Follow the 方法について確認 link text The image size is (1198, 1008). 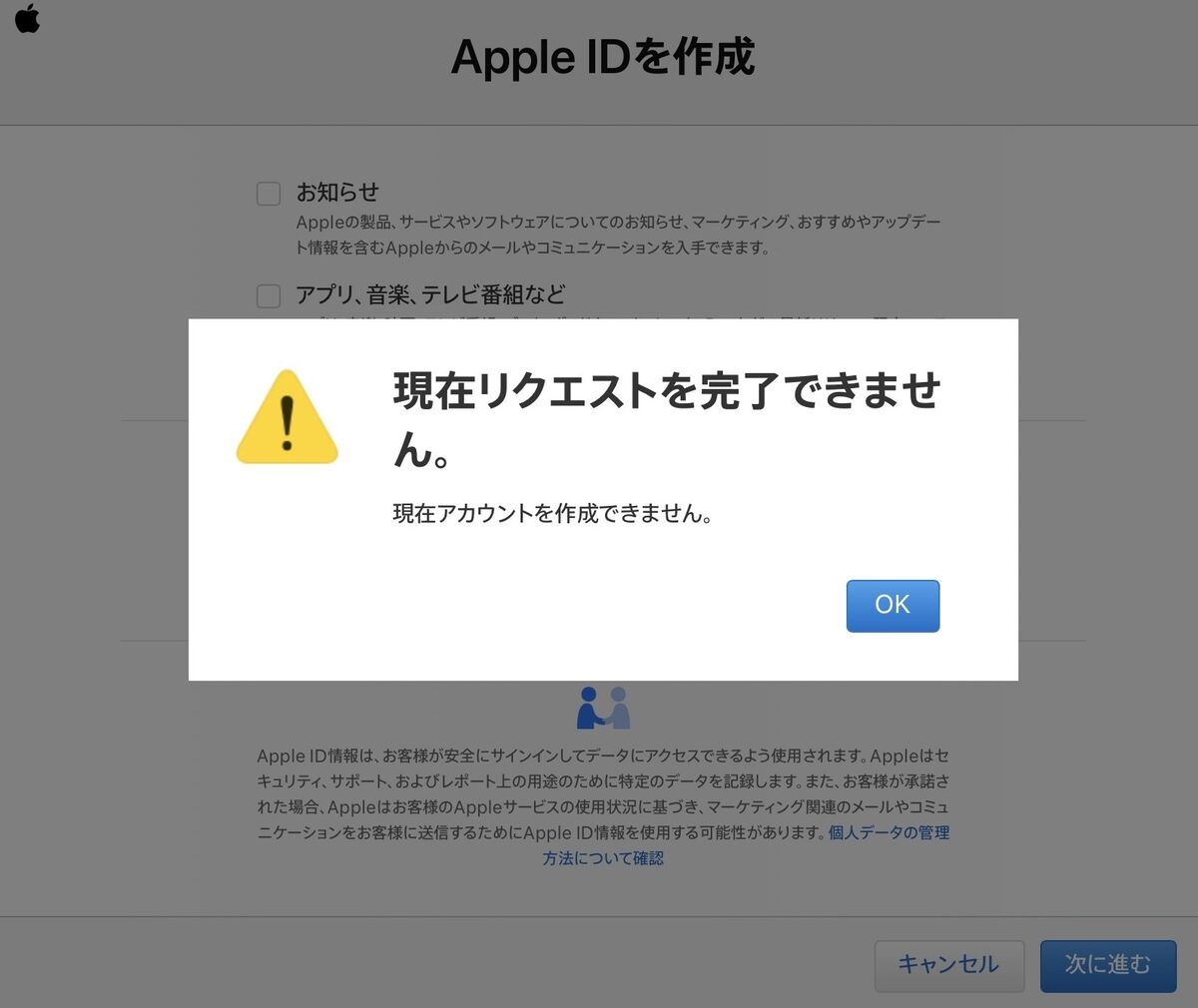(x=603, y=858)
